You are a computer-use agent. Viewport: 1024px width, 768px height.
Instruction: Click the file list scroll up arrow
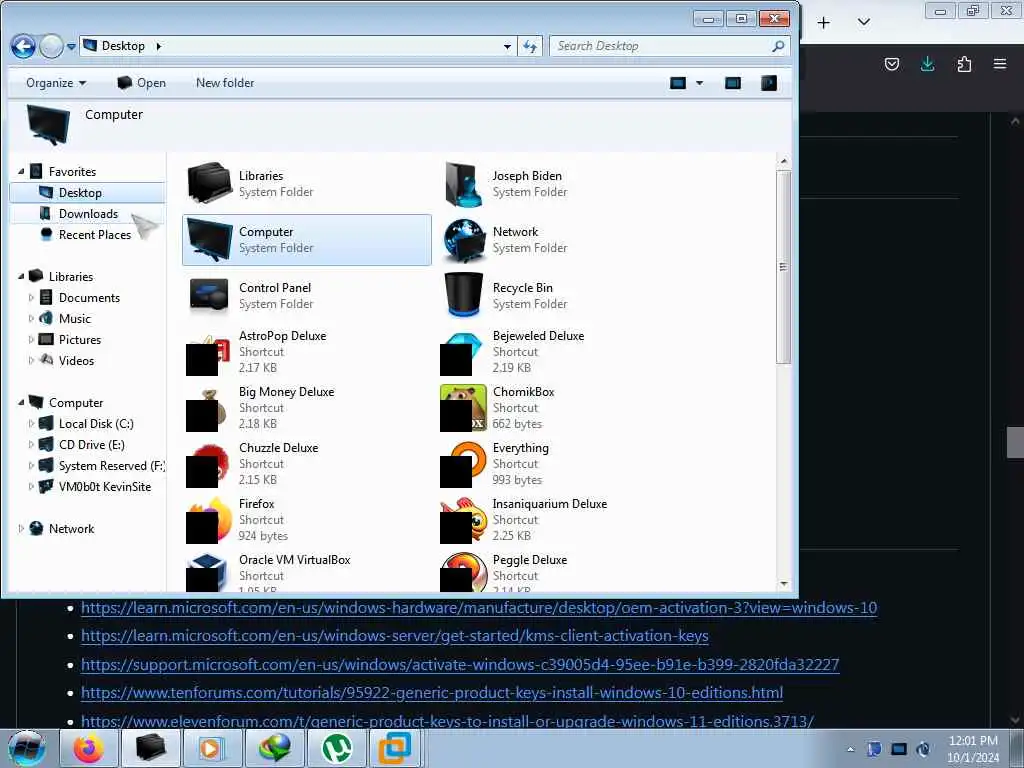coord(784,161)
